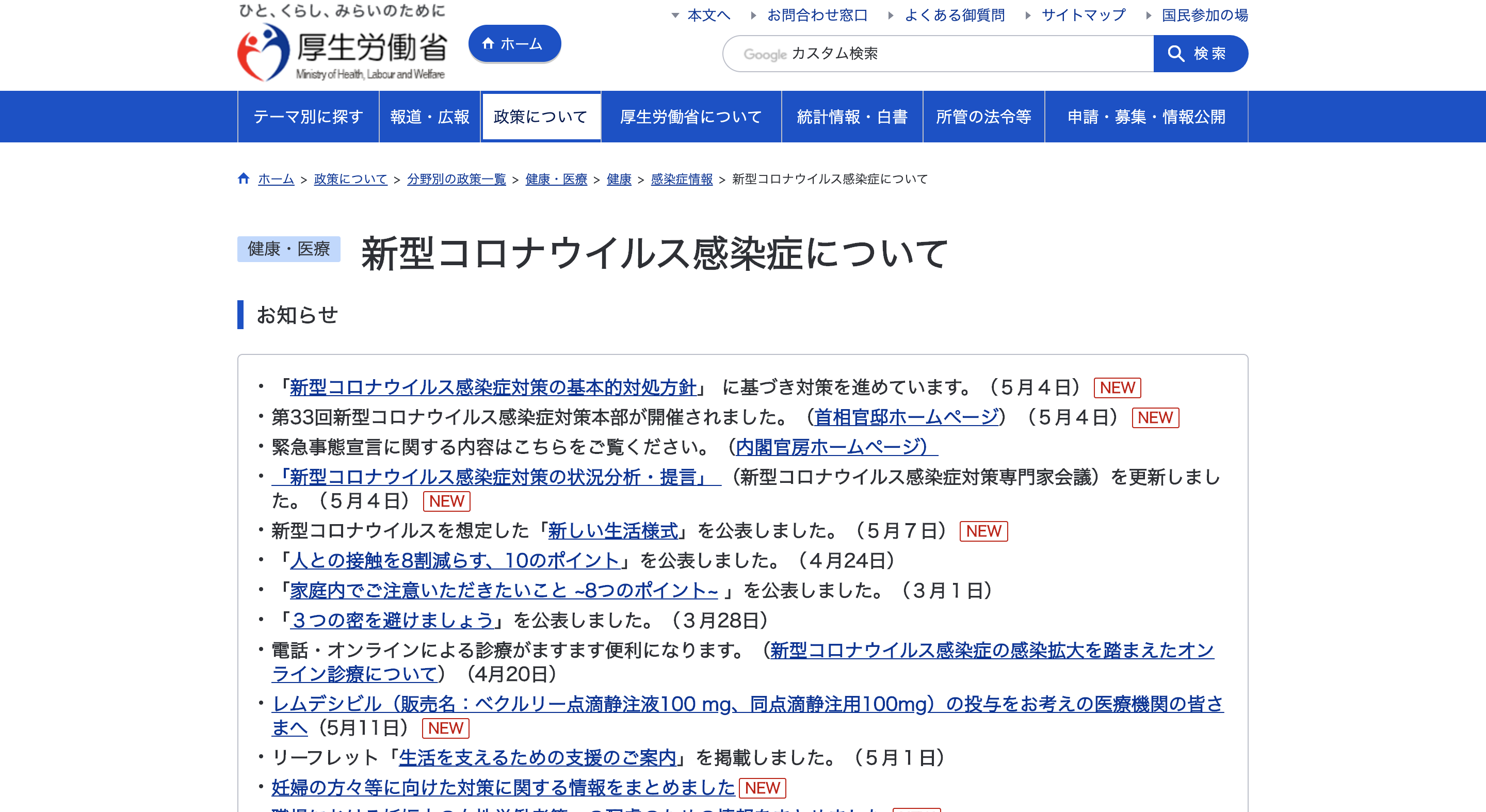This screenshot has width=1486, height=812.
Task: Select the テーマ別に探す navigation tab
Action: coord(308,117)
